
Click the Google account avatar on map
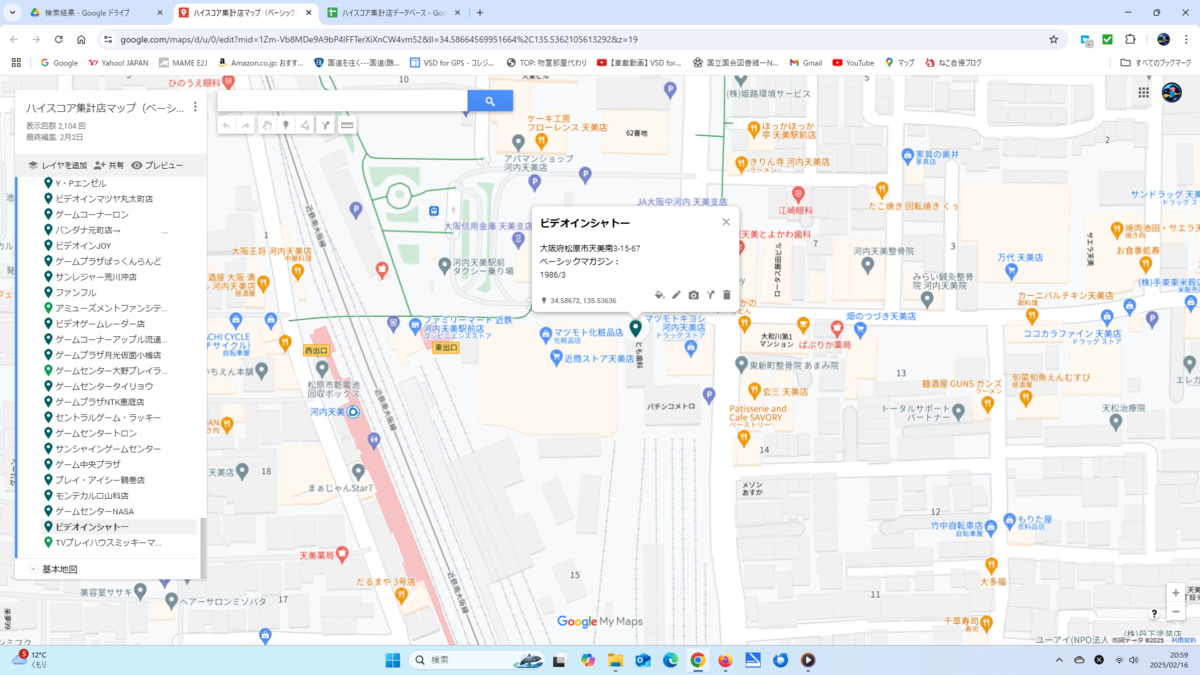point(1170,92)
